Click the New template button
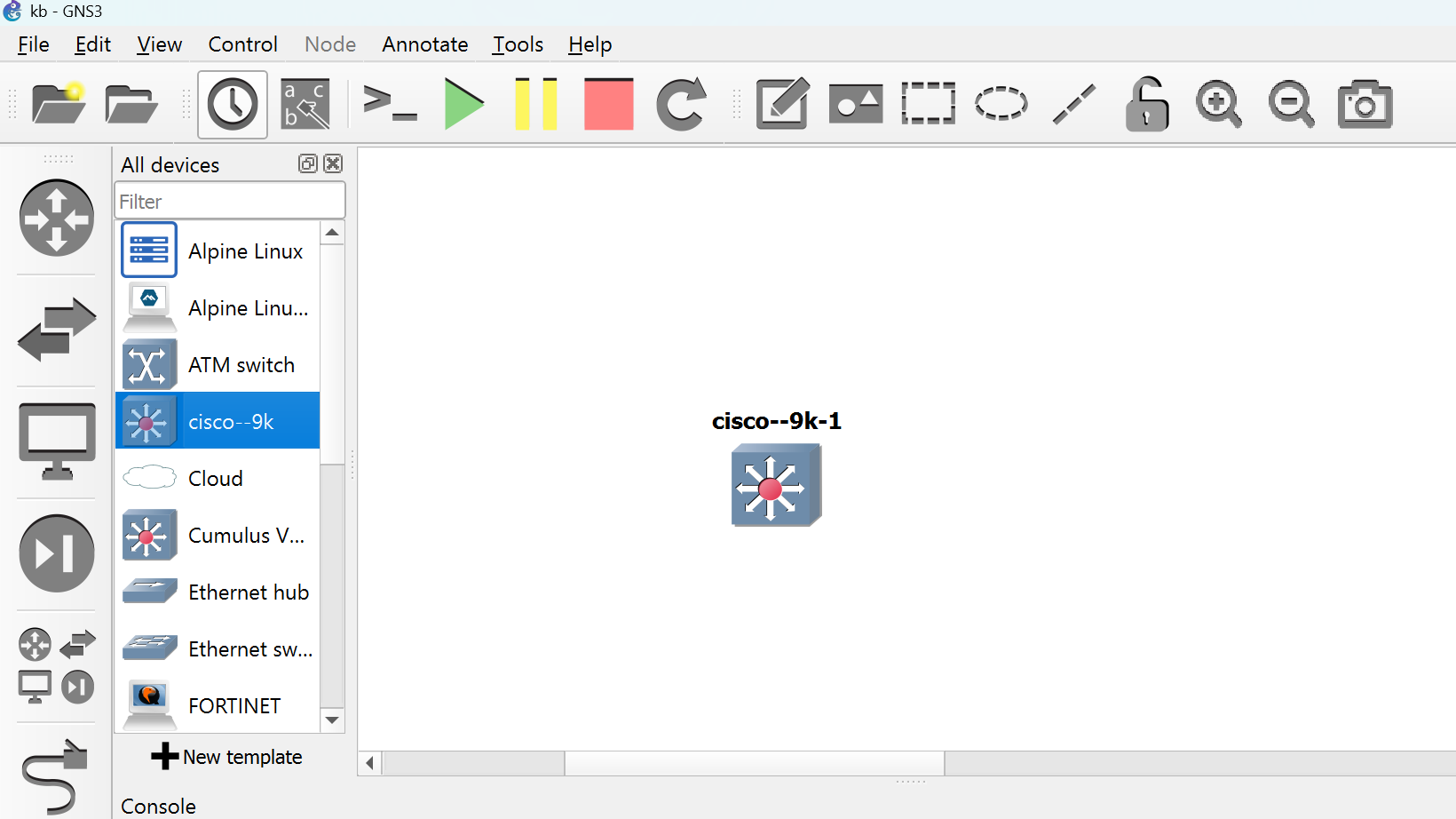 227,757
